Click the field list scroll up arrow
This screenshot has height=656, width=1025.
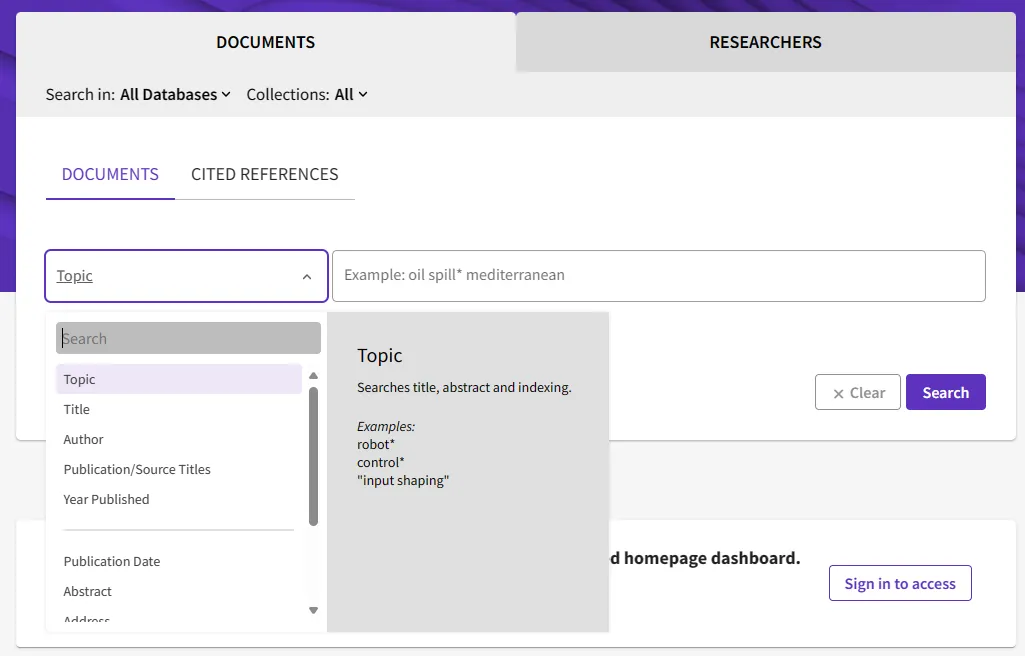[x=313, y=376]
